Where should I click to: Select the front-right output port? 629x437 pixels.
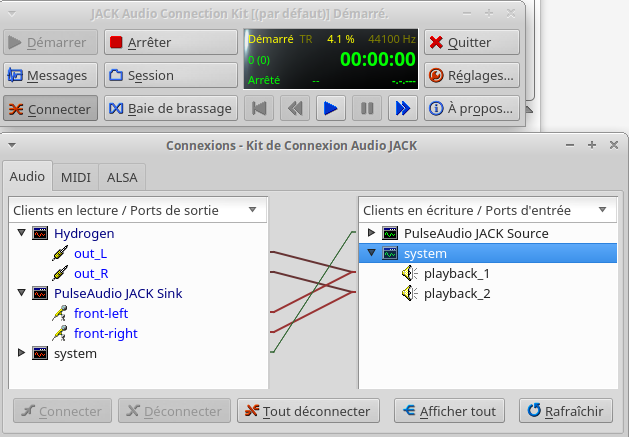[106, 333]
